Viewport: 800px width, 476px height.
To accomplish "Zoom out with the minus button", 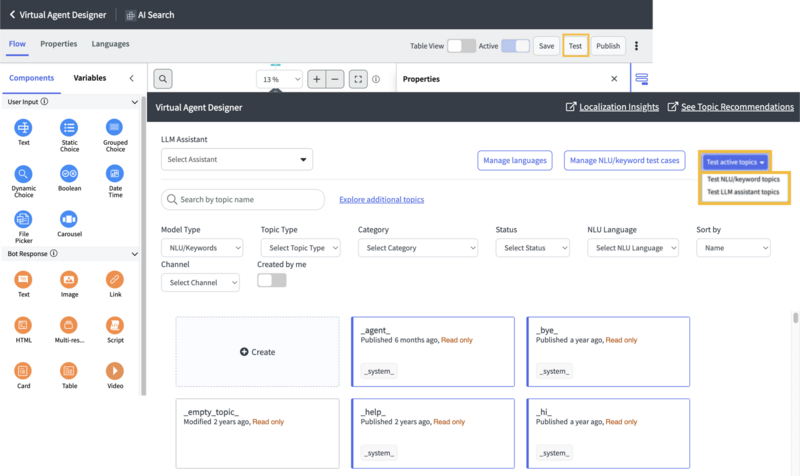I will coord(335,79).
